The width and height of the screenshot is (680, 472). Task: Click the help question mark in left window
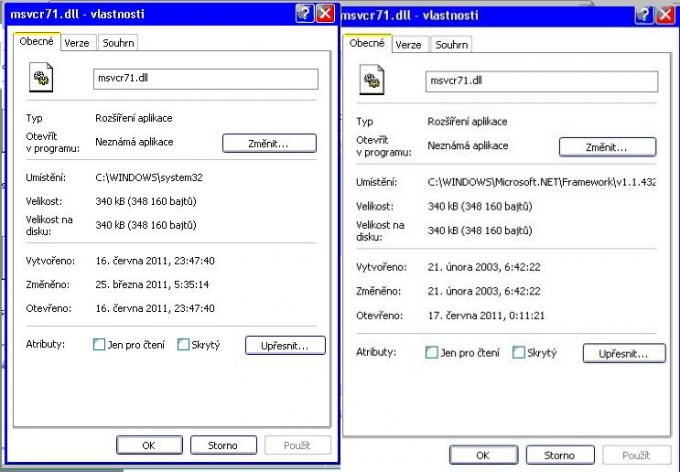tap(304, 13)
